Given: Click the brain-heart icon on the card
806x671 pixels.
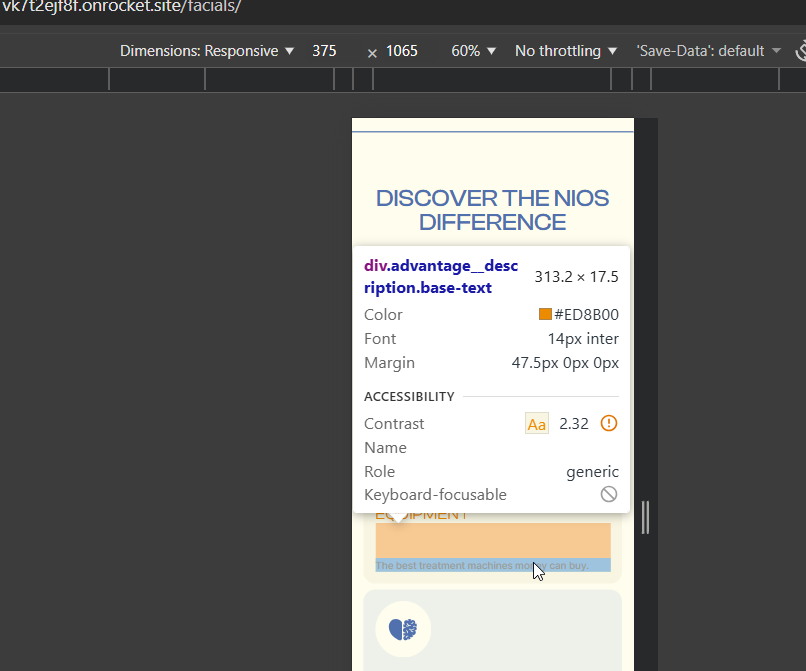Looking at the screenshot, I should tap(403, 629).
